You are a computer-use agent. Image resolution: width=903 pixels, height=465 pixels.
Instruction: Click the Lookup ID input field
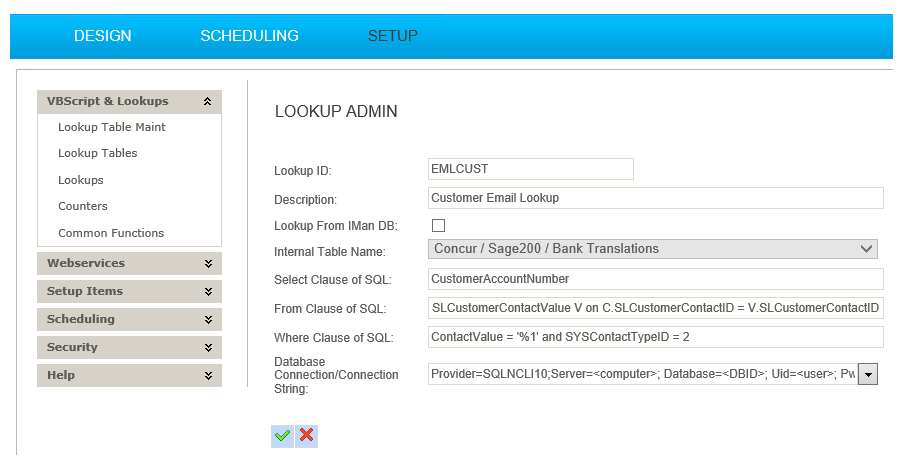pyautogui.click(x=530, y=169)
